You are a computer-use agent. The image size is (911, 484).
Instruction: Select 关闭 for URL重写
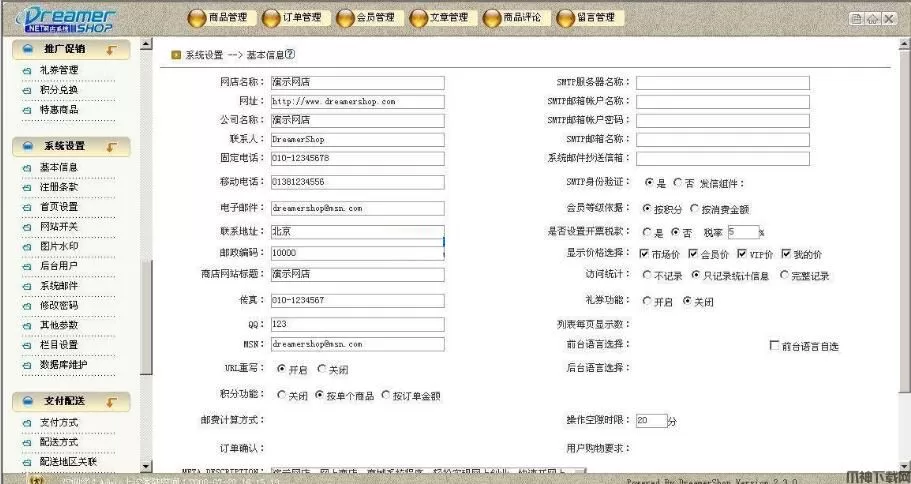[x=322, y=368]
